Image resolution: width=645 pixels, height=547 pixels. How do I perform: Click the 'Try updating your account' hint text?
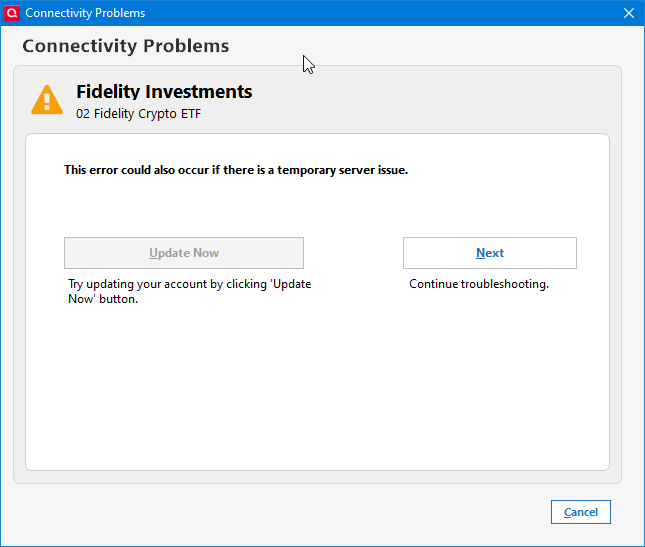(190, 291)
